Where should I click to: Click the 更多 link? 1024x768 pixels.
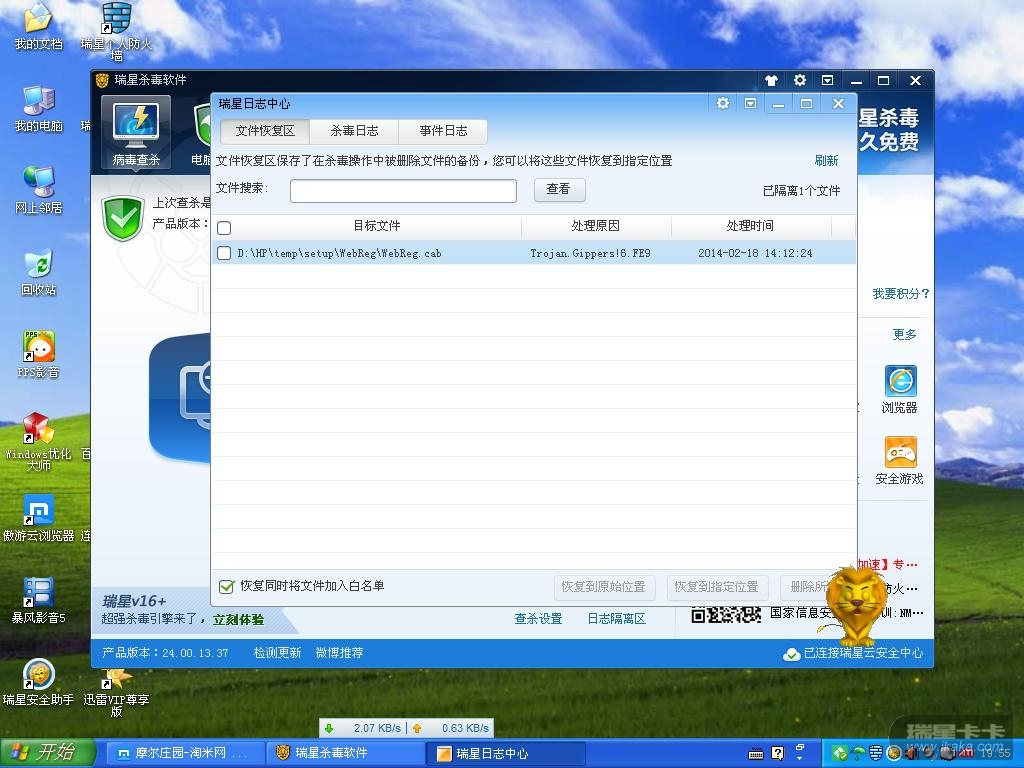pos(904,334)
